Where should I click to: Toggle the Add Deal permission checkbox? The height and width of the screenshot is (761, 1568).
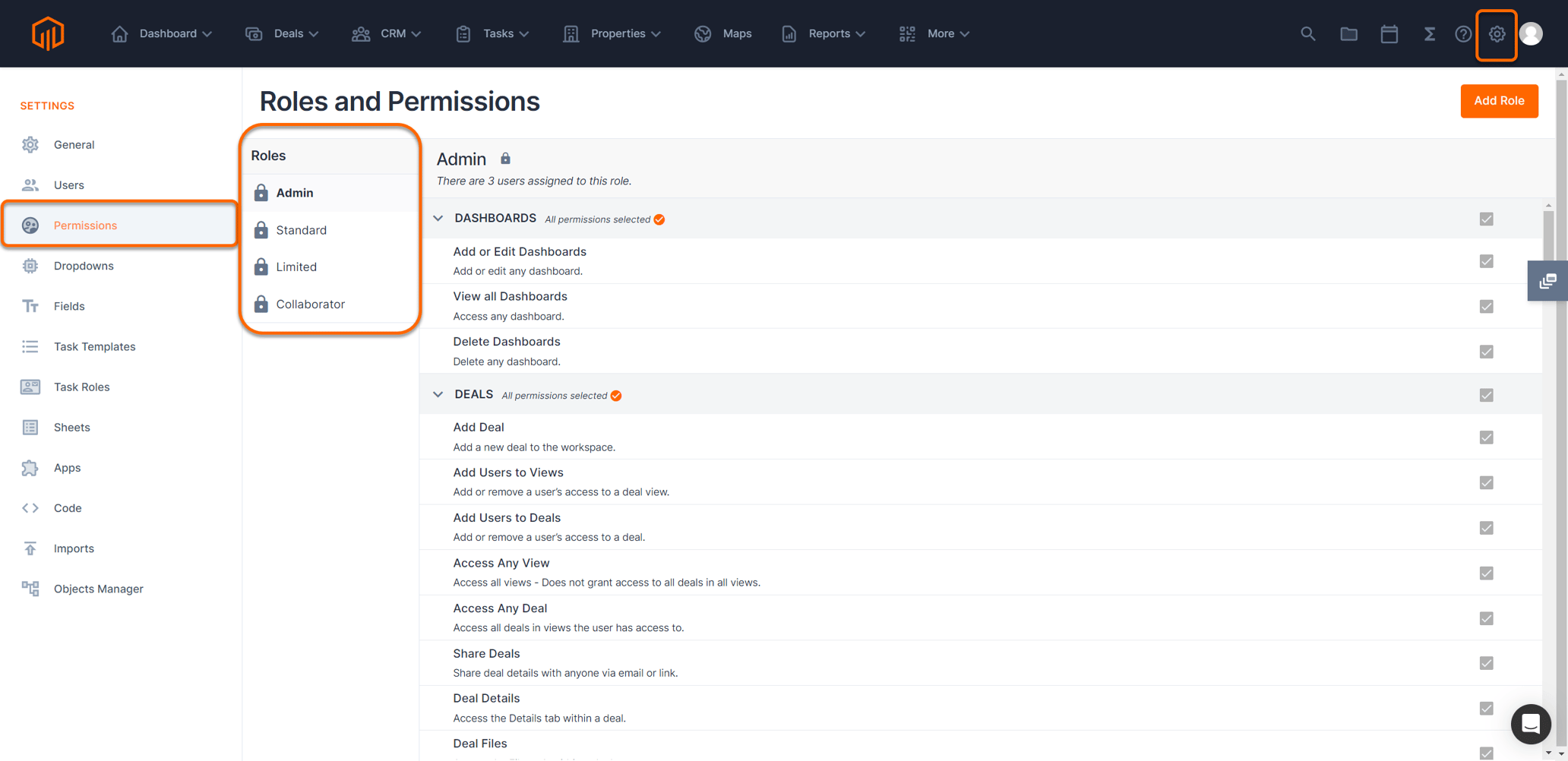(1486, 437)
